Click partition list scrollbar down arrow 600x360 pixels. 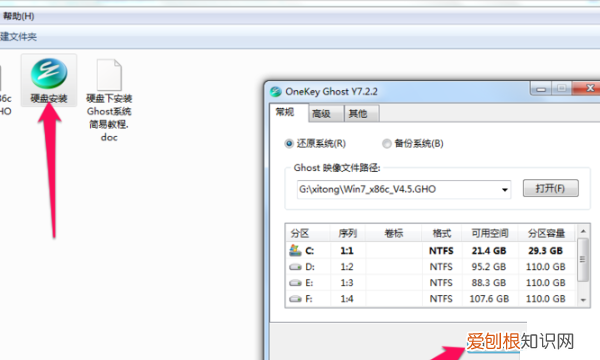coord(583,300)
